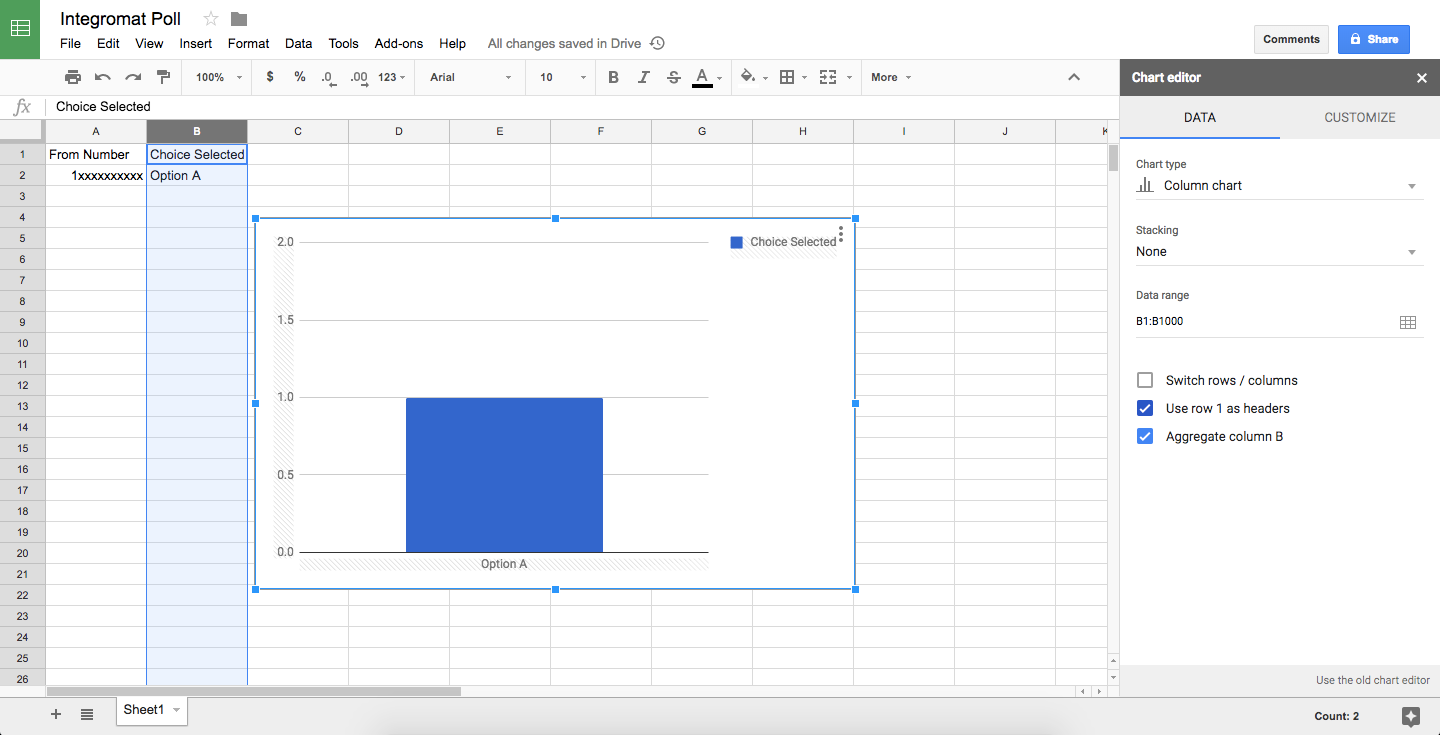This screenshot has width=1440, height=735.
Task: Open the Add-ons menu
Action: pos(398,43)
